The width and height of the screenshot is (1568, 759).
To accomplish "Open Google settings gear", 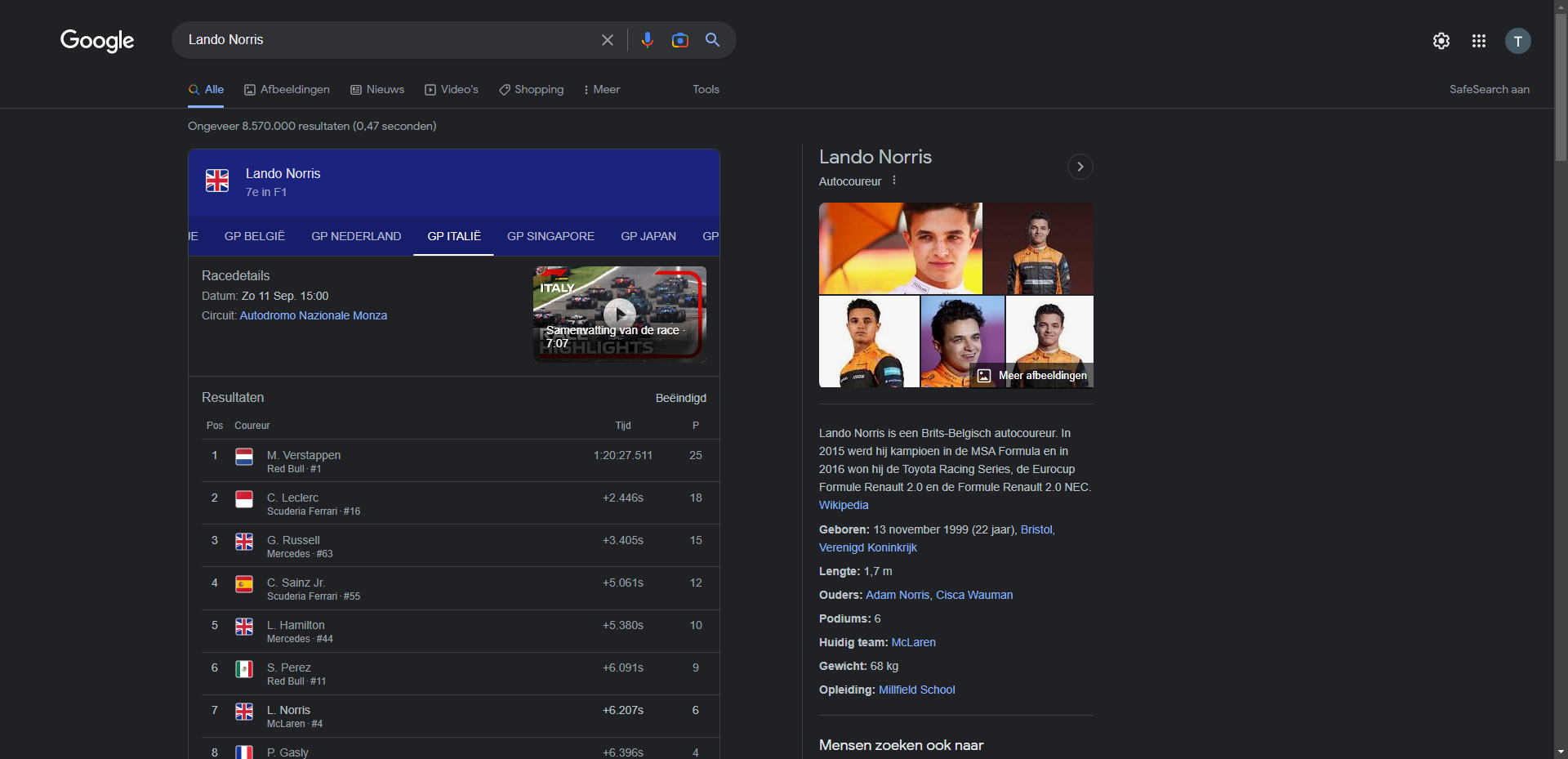I will coord(1441,41).
